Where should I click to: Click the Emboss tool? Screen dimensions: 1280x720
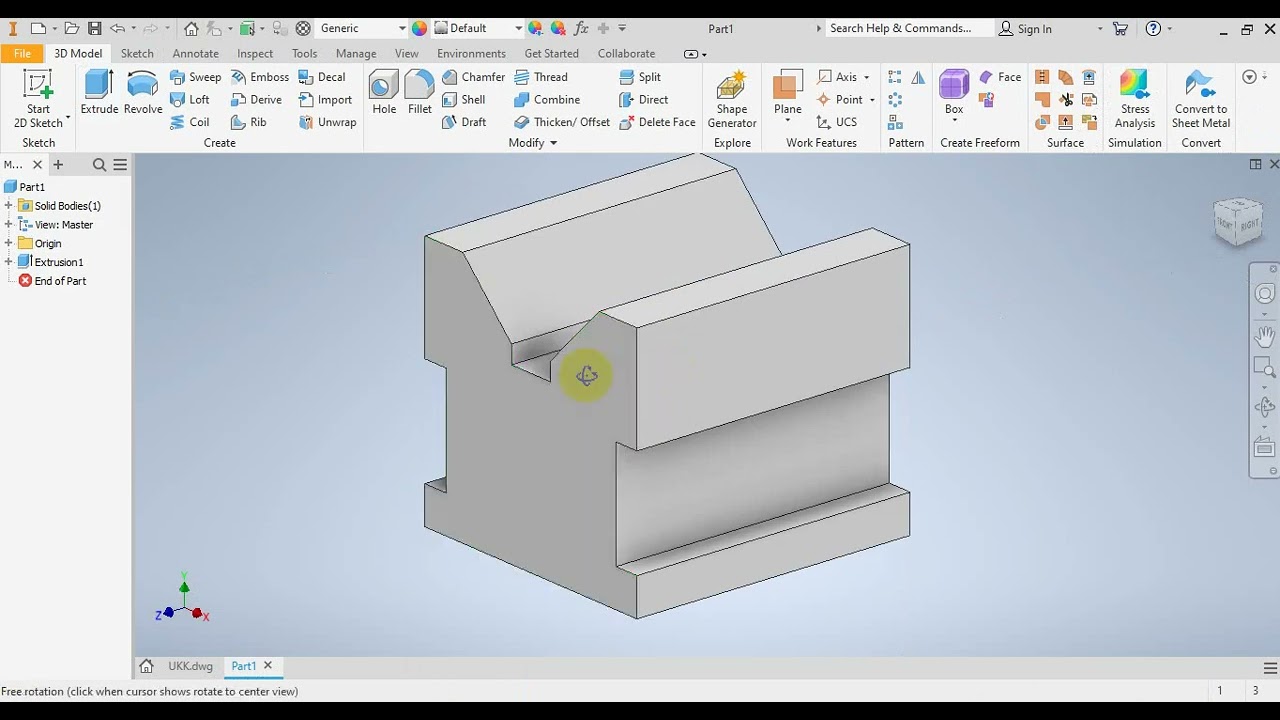tap(260, 77)
